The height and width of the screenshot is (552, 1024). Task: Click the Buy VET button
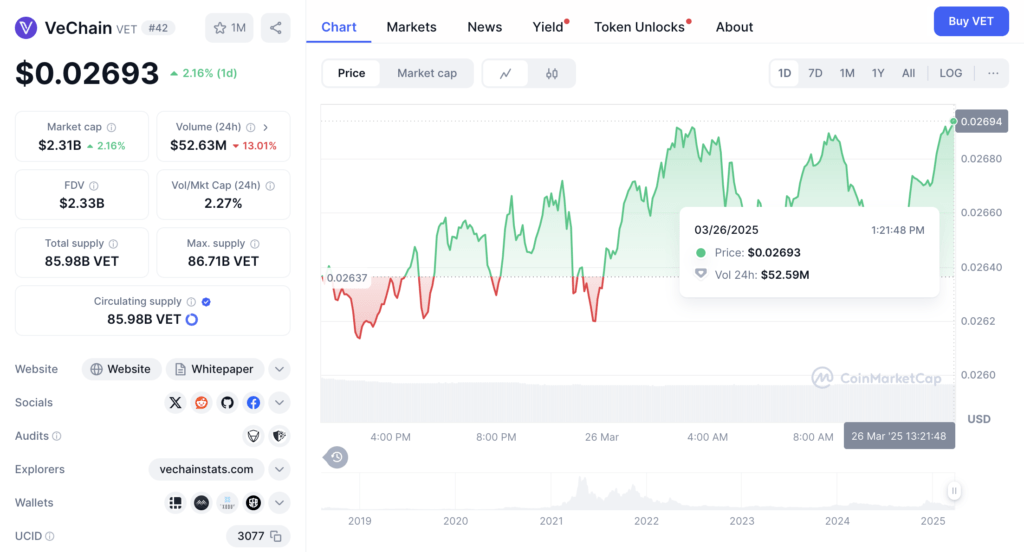pos(970,21)
